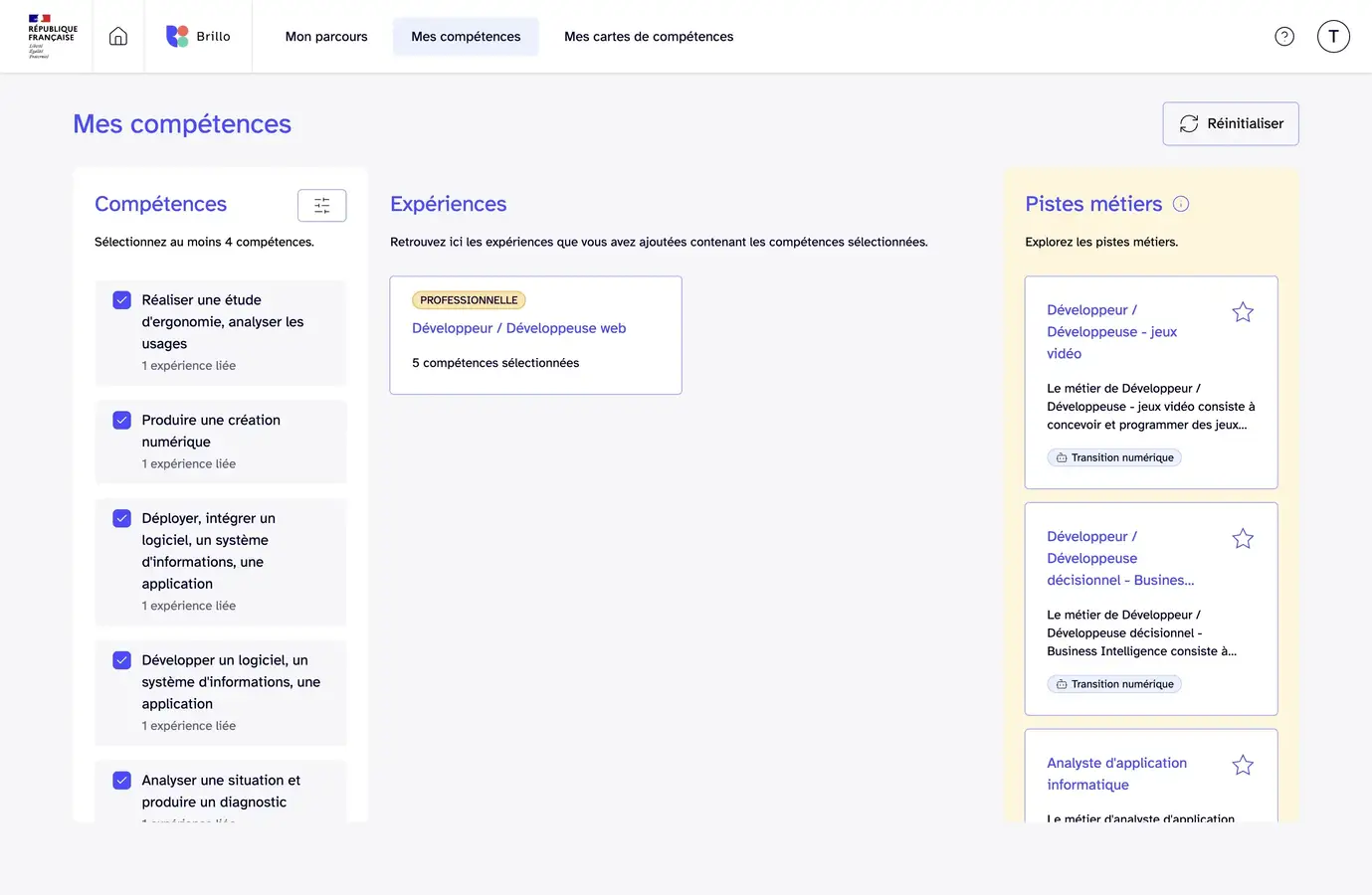Open Développeur / Développeuse - jeux vidéo link
Screen dimensions: 1372x895
(1111, 332)
